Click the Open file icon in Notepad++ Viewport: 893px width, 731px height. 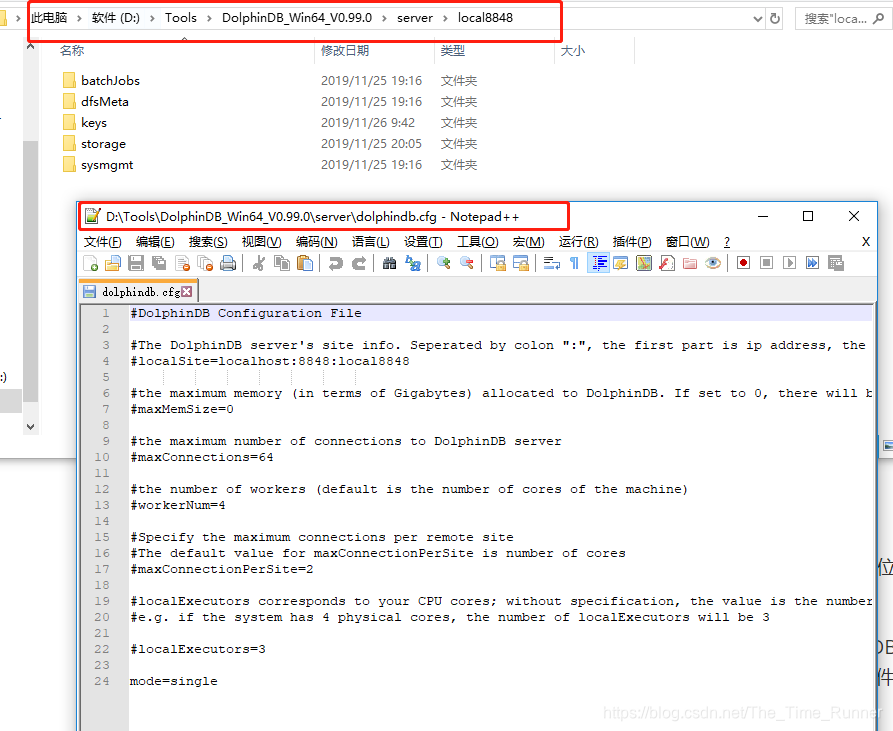113,263
